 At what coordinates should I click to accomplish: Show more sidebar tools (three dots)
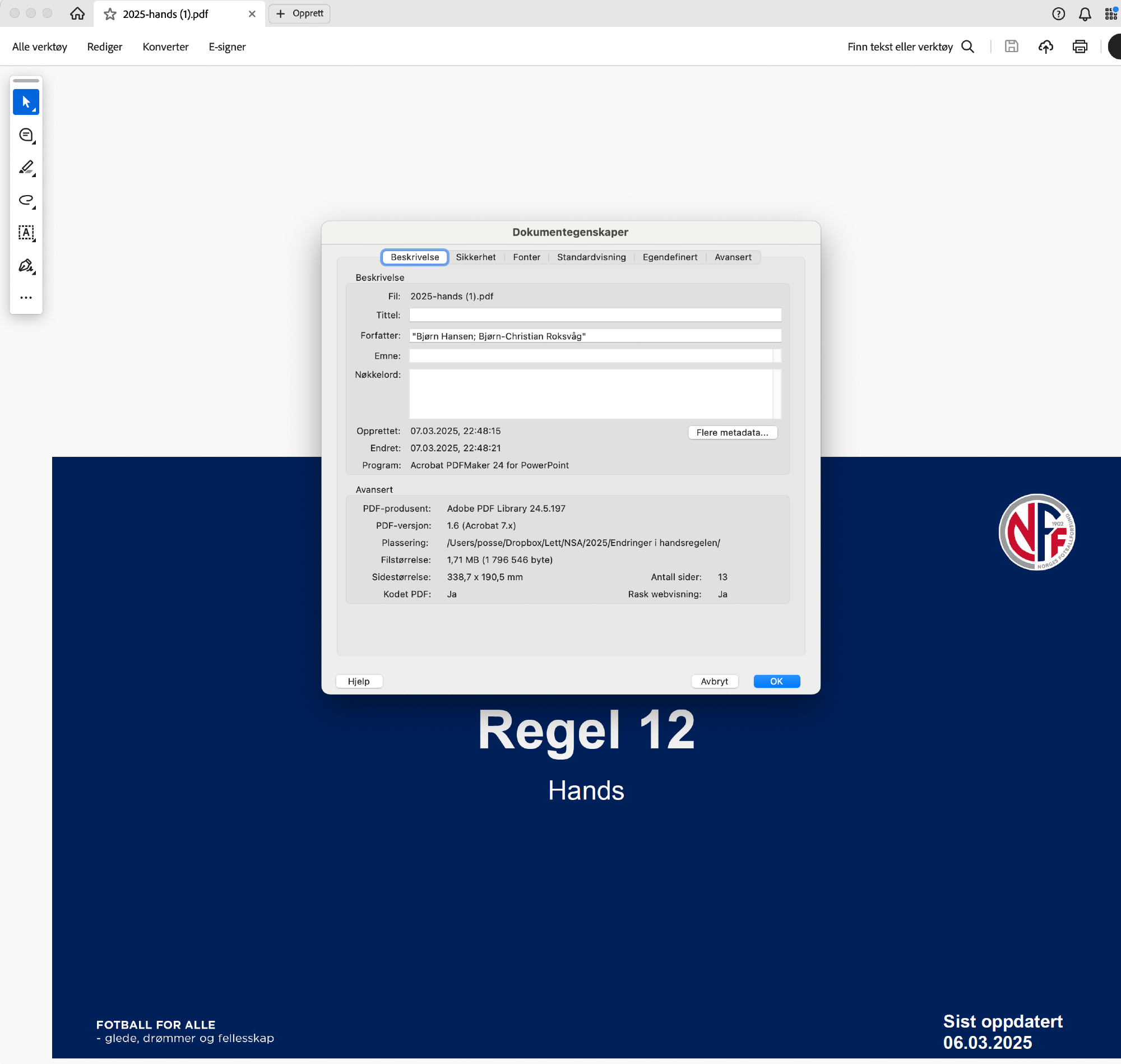click(x=26, y=298)
